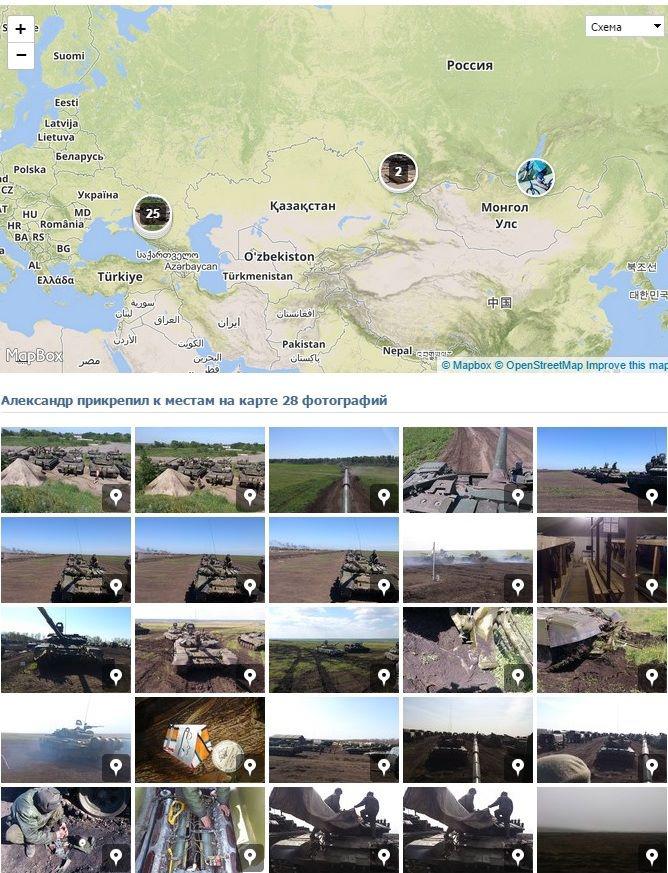Open the single photo marker near Mongolia
The image size is (668, 873).
click(535, 178)
